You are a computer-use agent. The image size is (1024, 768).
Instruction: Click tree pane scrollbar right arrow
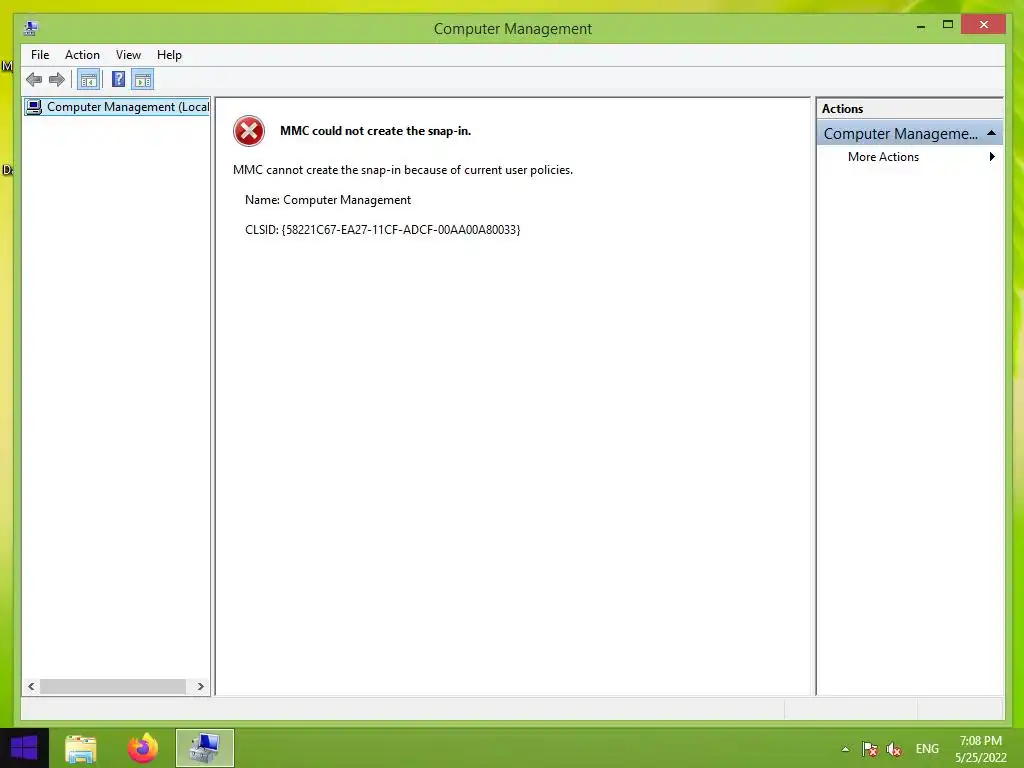(200, 686)
